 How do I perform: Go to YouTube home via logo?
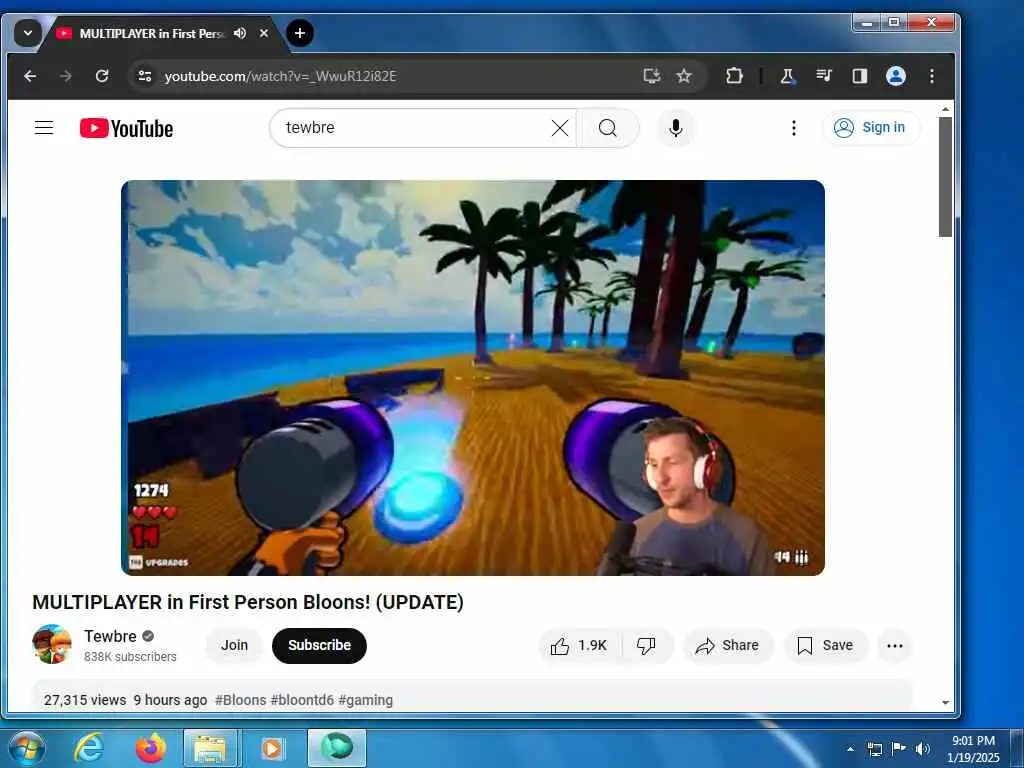127,128
